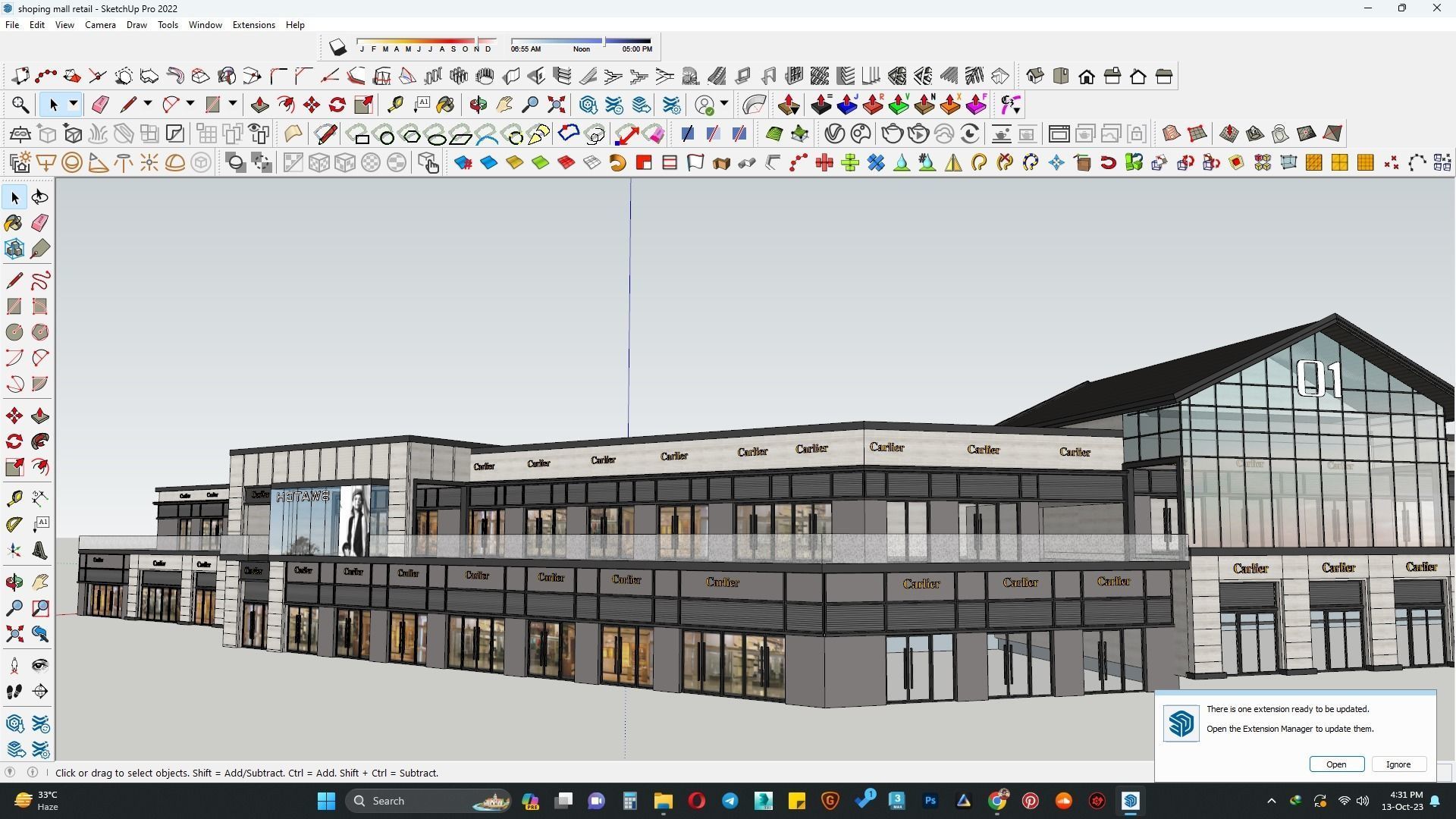The height and width of the screenshot is (819, 1456).
Task: Open the Extensions menu
Action: (x=253, y=25)
